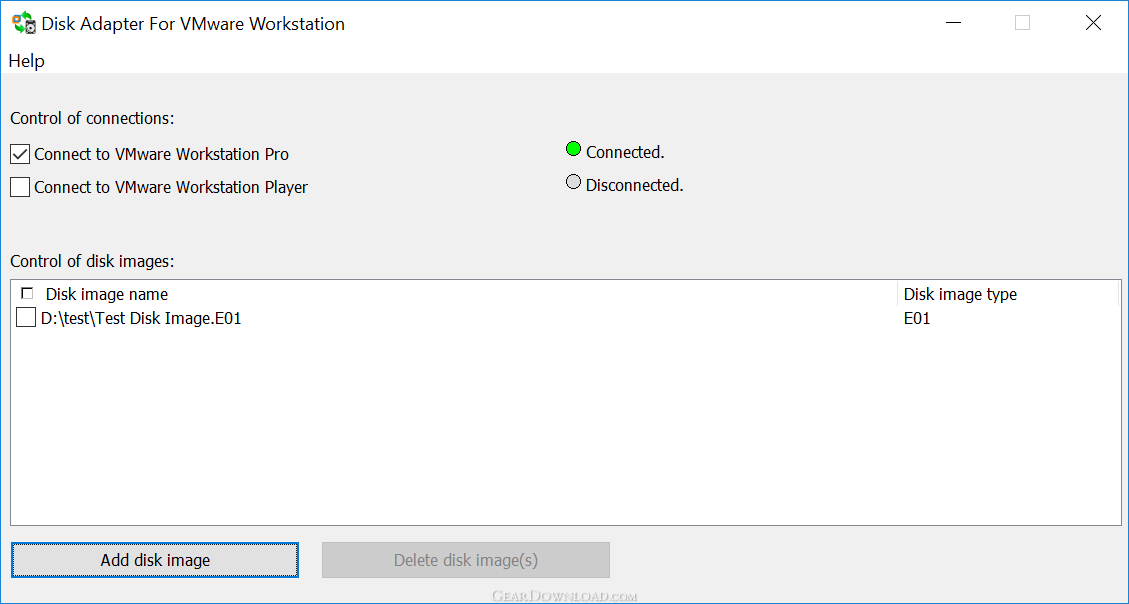Select the D:\test\Test Disk Image.E01 entry
Image resolution: width=1129 pixels, height=604 pixels.
pos(141,318)
